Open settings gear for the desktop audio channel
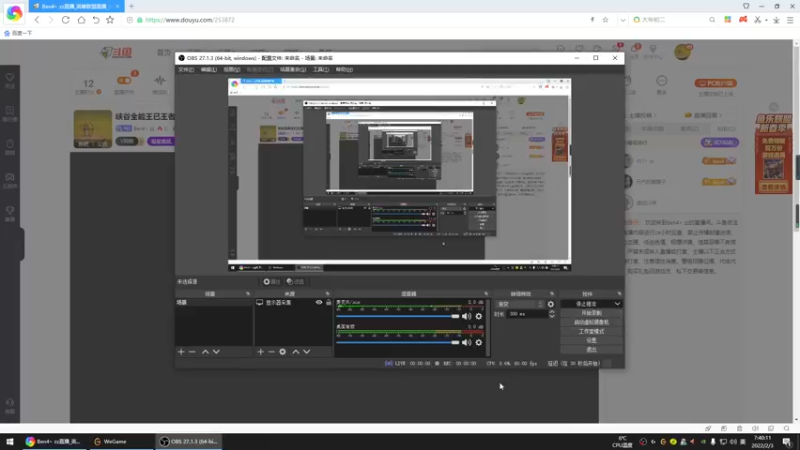 (479, 342)
